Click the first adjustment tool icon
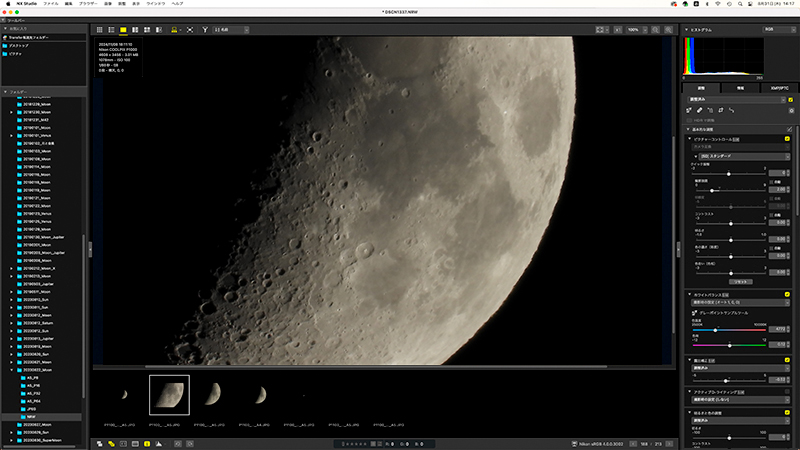The image size is (800, 450). [x=689, y=110]
